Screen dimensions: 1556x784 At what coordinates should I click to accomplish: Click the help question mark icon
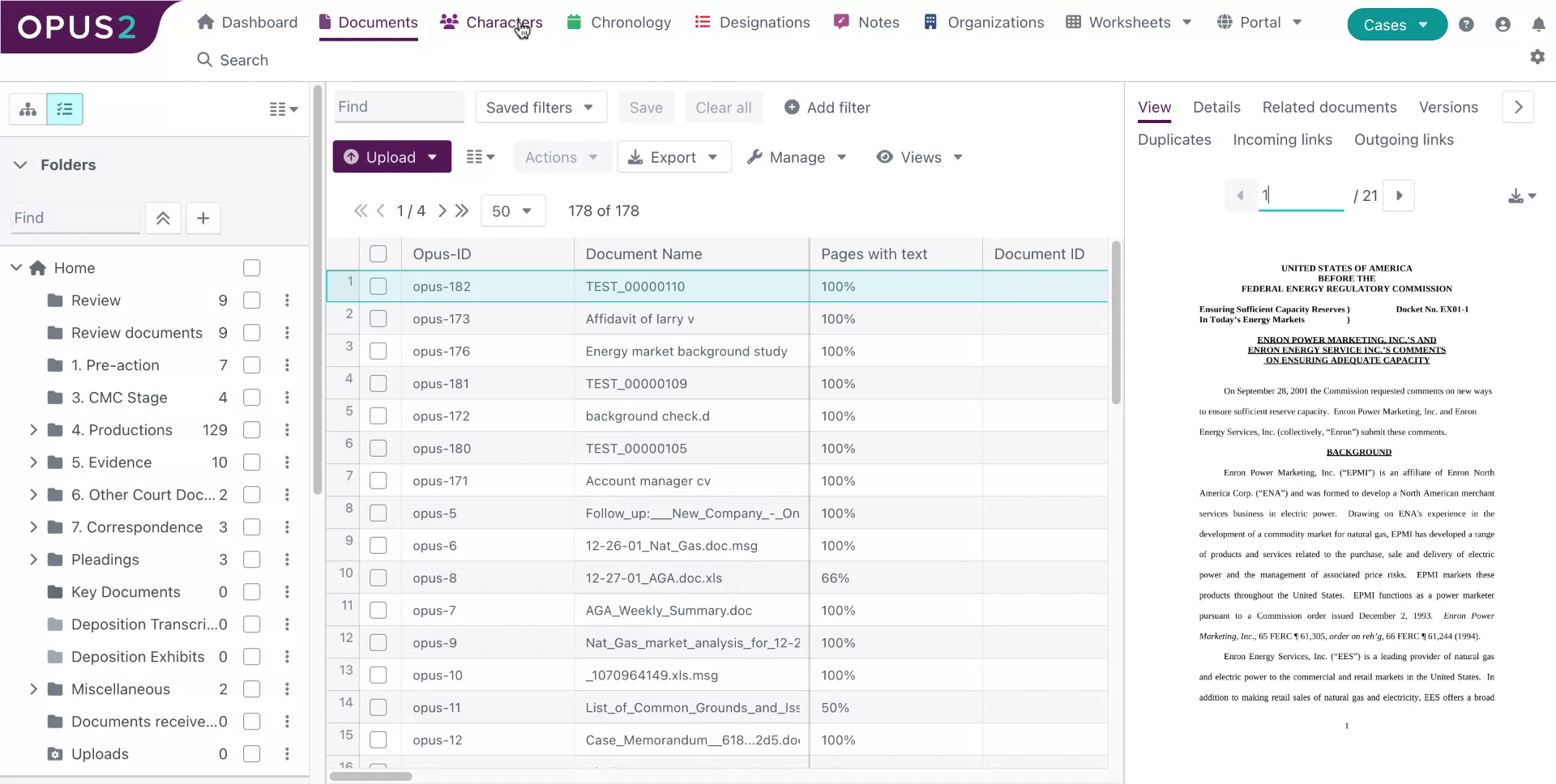tap(1466, 24)
